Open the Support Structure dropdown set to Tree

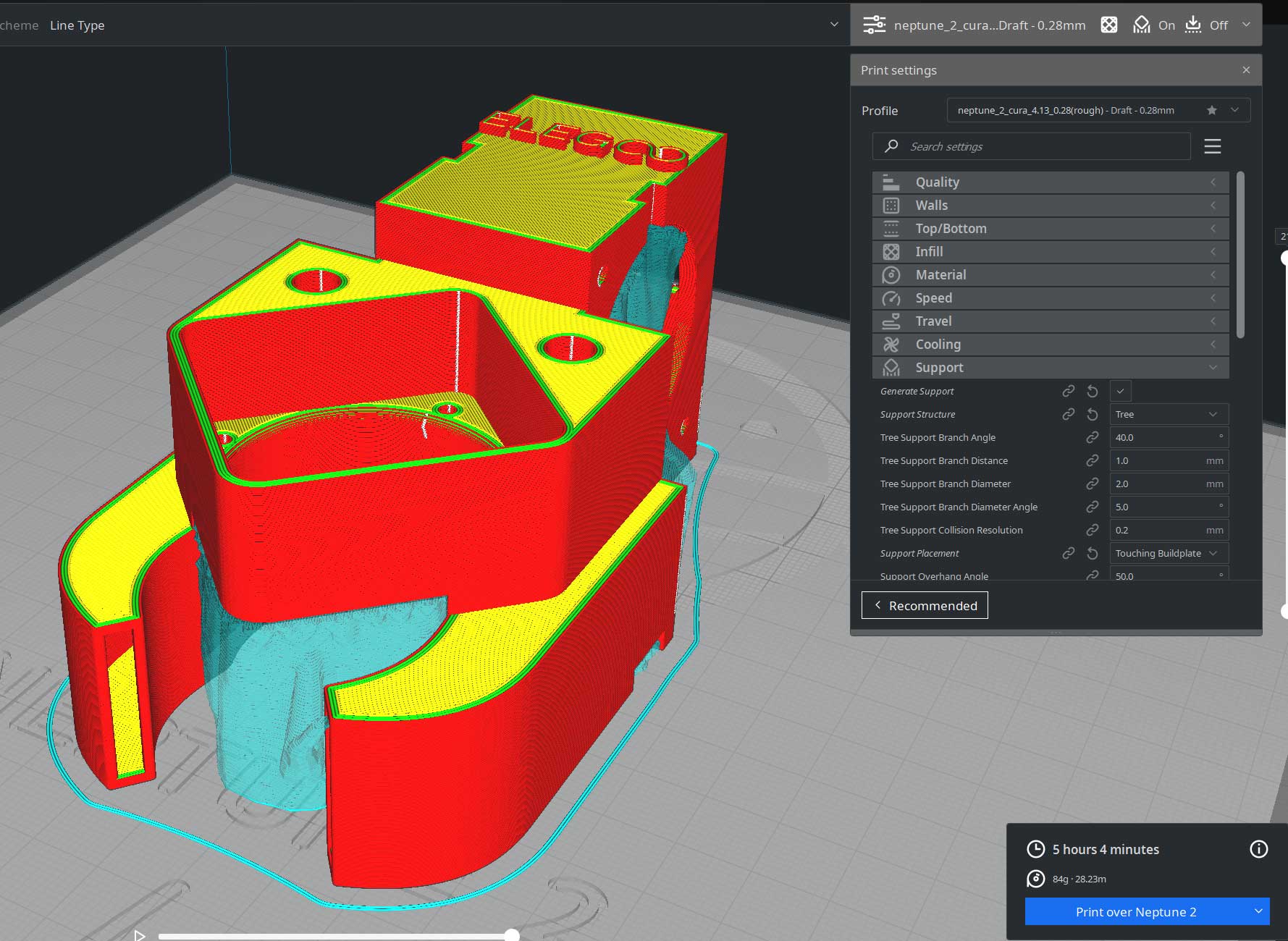[1169, 414]
